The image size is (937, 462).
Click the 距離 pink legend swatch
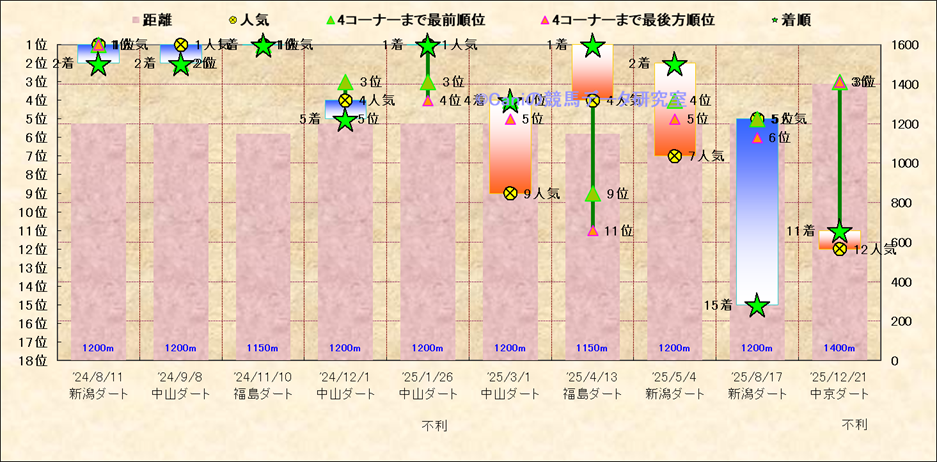click(x=137, y=19)
